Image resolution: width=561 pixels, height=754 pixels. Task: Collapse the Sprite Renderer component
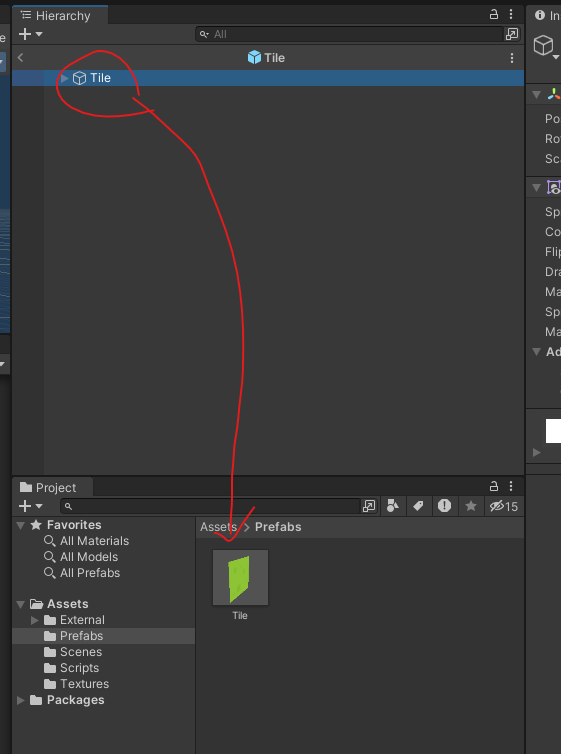(536, 188)
